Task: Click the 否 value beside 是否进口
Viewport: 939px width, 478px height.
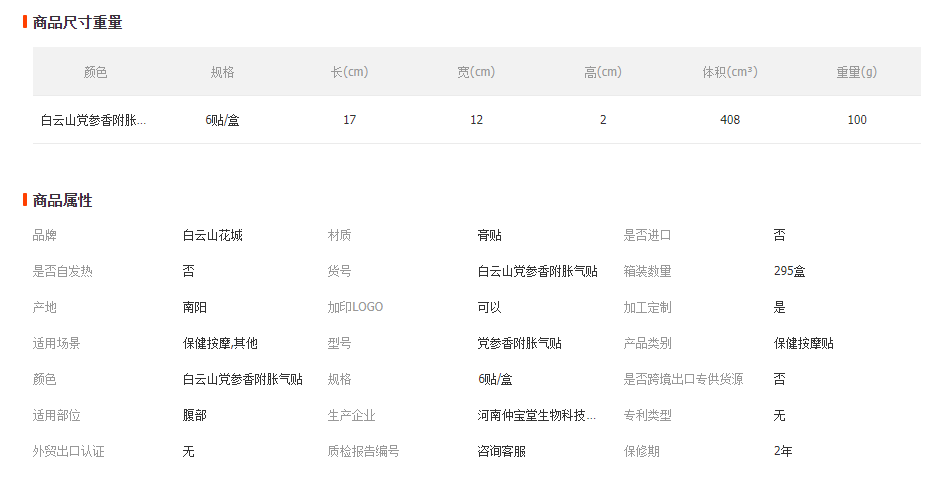Action: coord(779,235)
